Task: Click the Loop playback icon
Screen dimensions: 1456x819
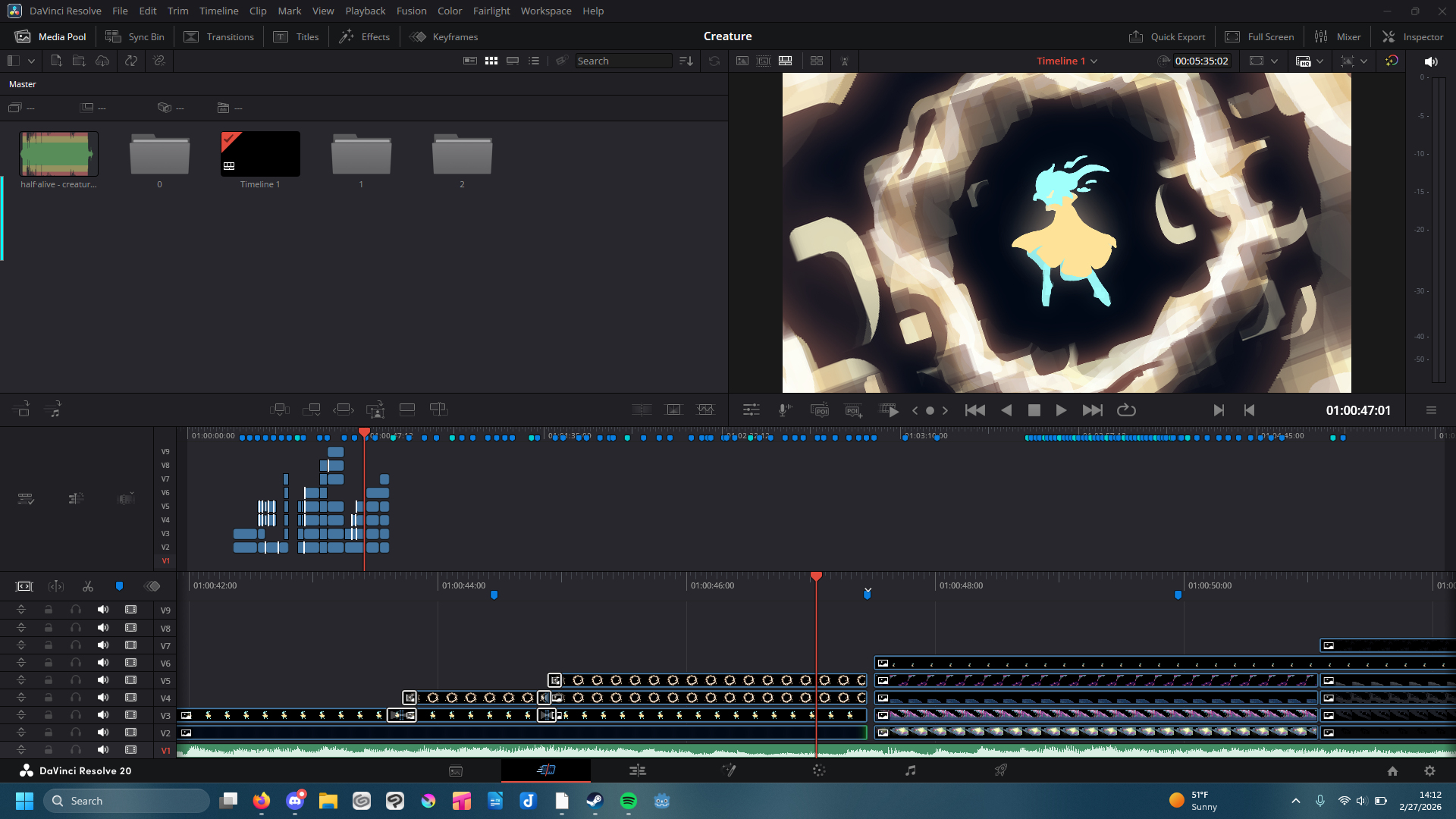Action: coord(1126,410)
